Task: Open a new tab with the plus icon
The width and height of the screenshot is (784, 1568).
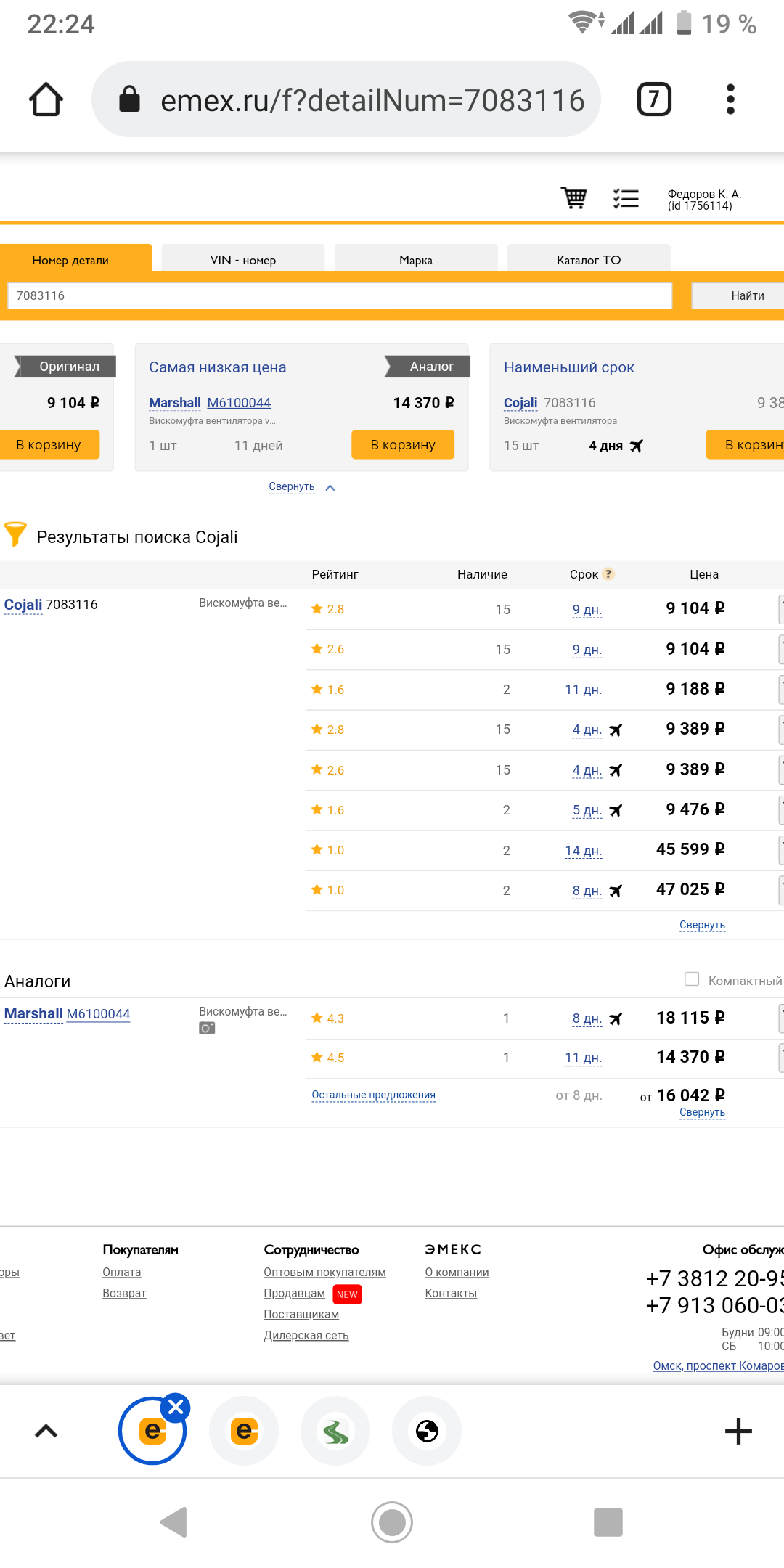Action: 738,1432
